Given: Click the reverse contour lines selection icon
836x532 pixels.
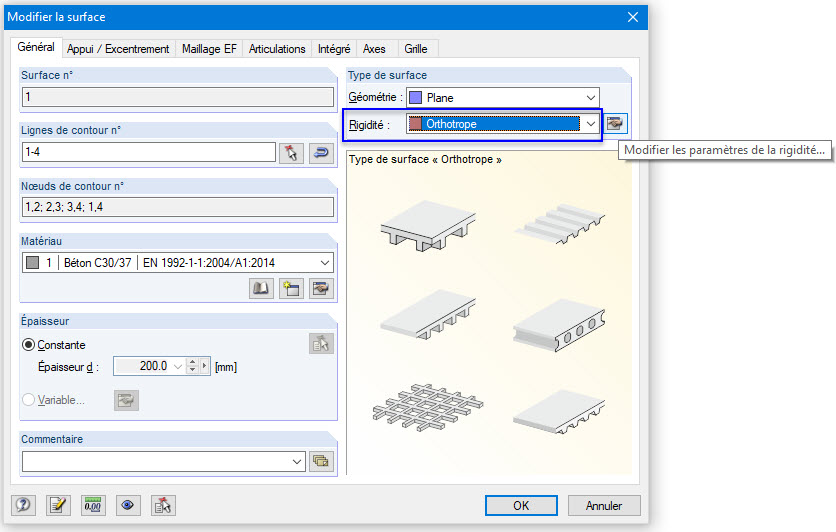Looking at the screenshot, I should tap(321, 153).
